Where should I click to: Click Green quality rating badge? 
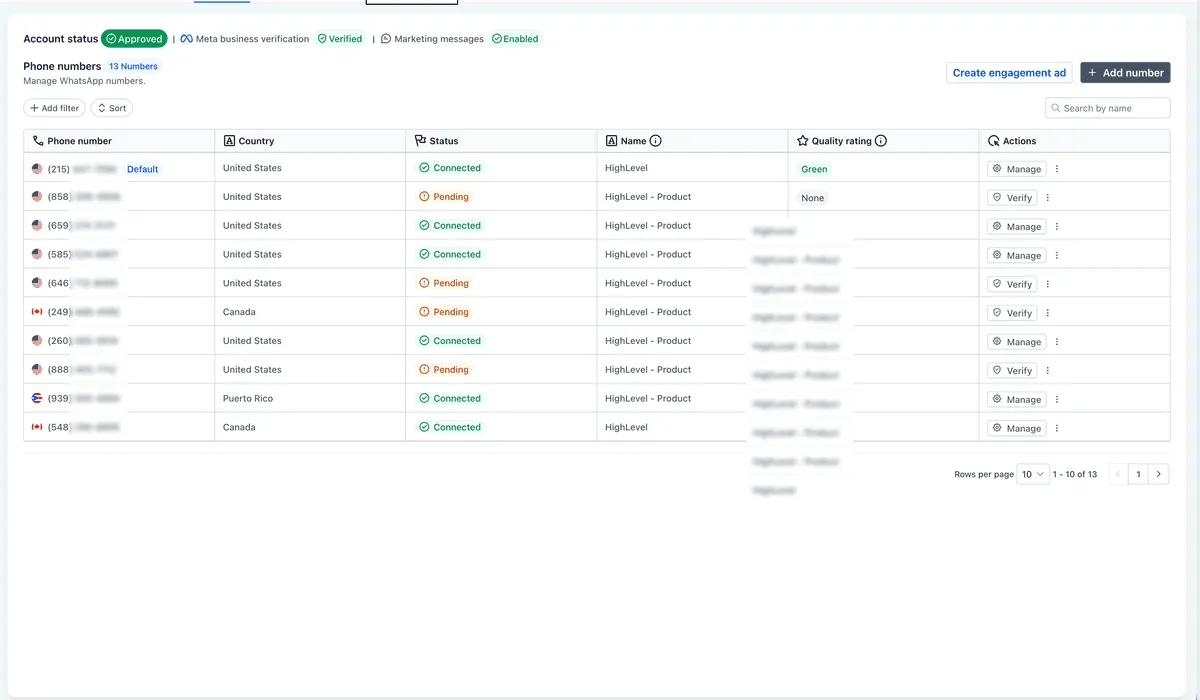[x=814, y=169]
